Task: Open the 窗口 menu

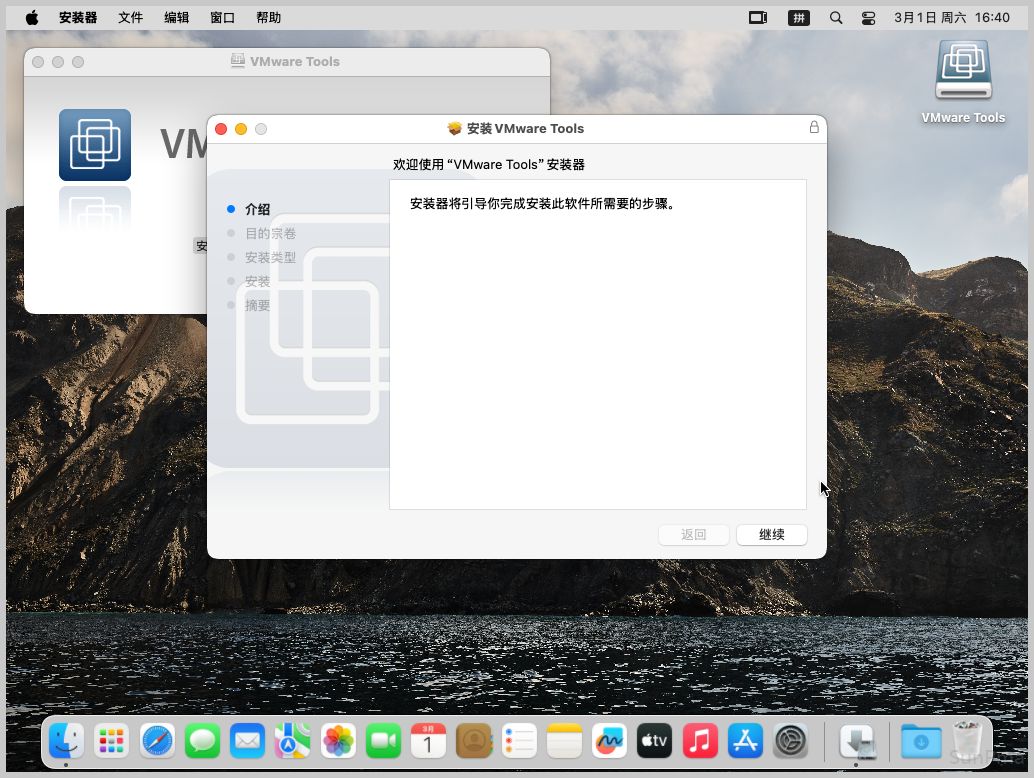Action: pos(223,18)
